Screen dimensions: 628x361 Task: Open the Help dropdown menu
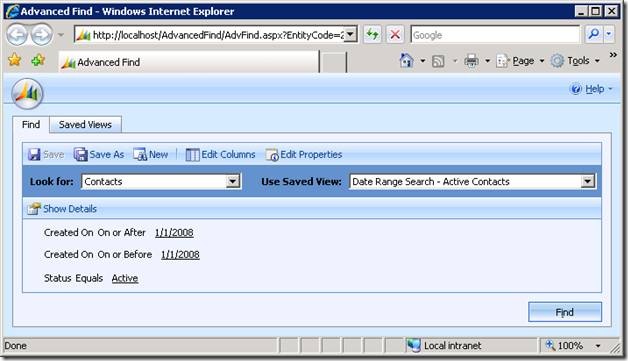pos(591,89)
